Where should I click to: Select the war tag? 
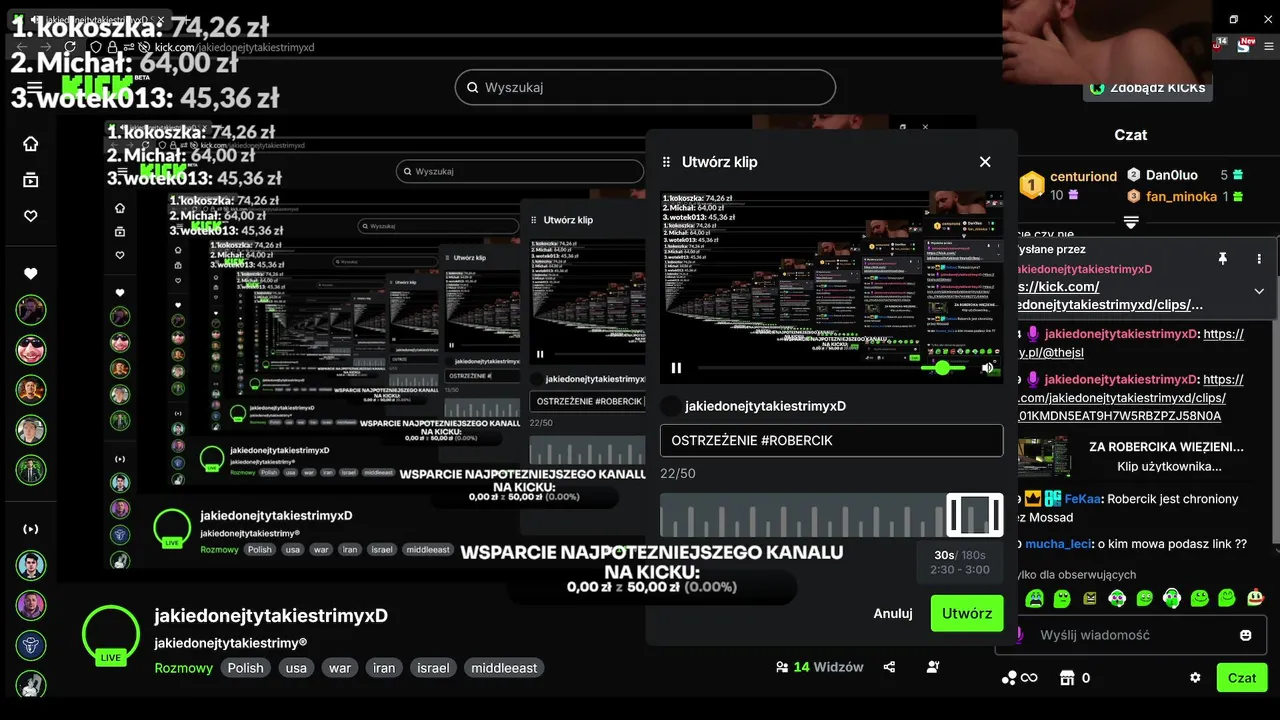[x=340, y=668]
